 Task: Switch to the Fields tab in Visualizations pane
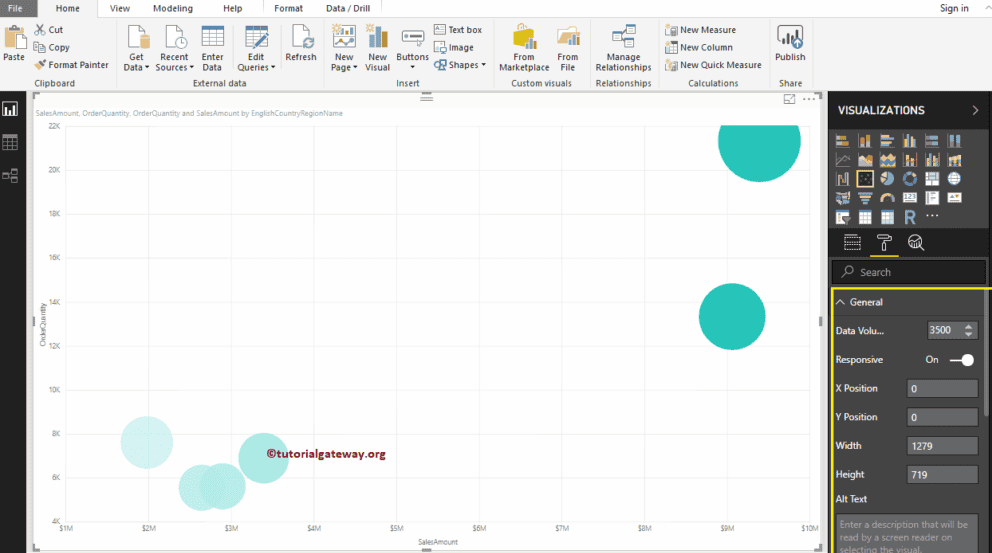(x=852, y=243)
